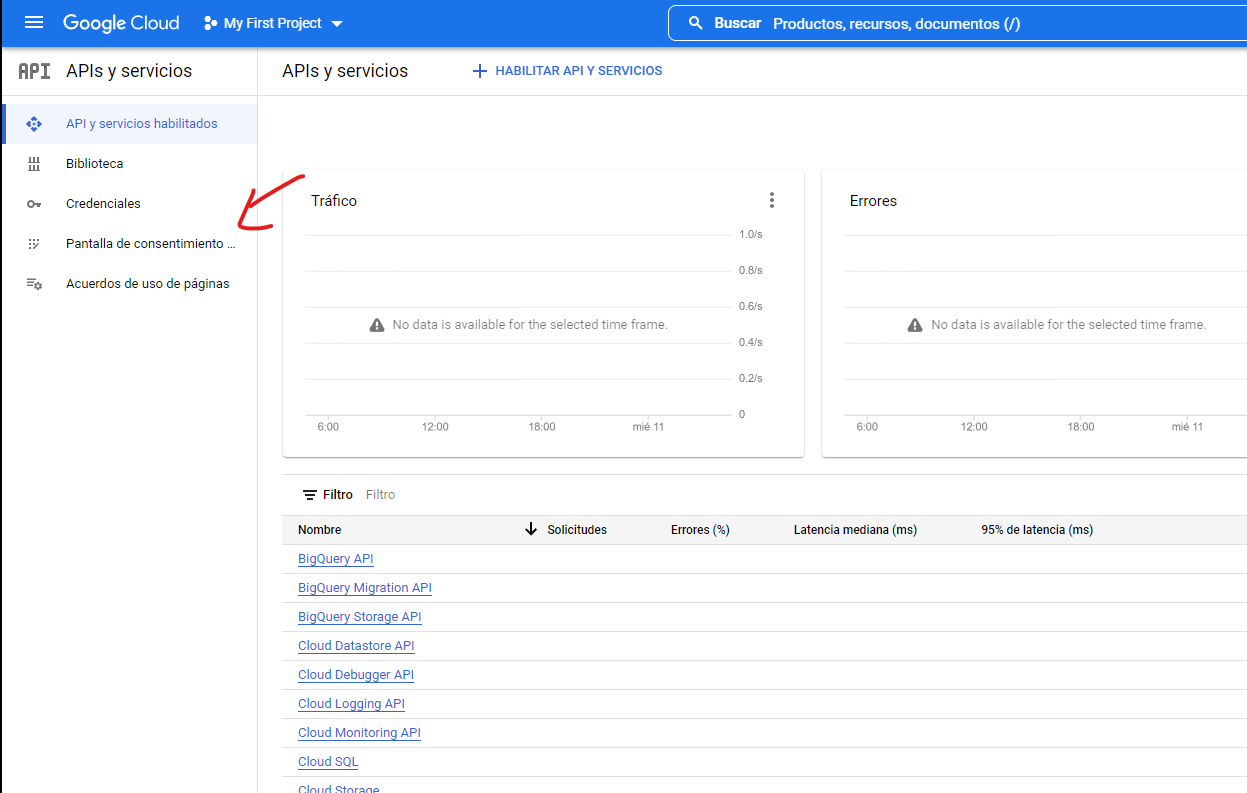Sort by the Errores (%) column header

[700, 530]
